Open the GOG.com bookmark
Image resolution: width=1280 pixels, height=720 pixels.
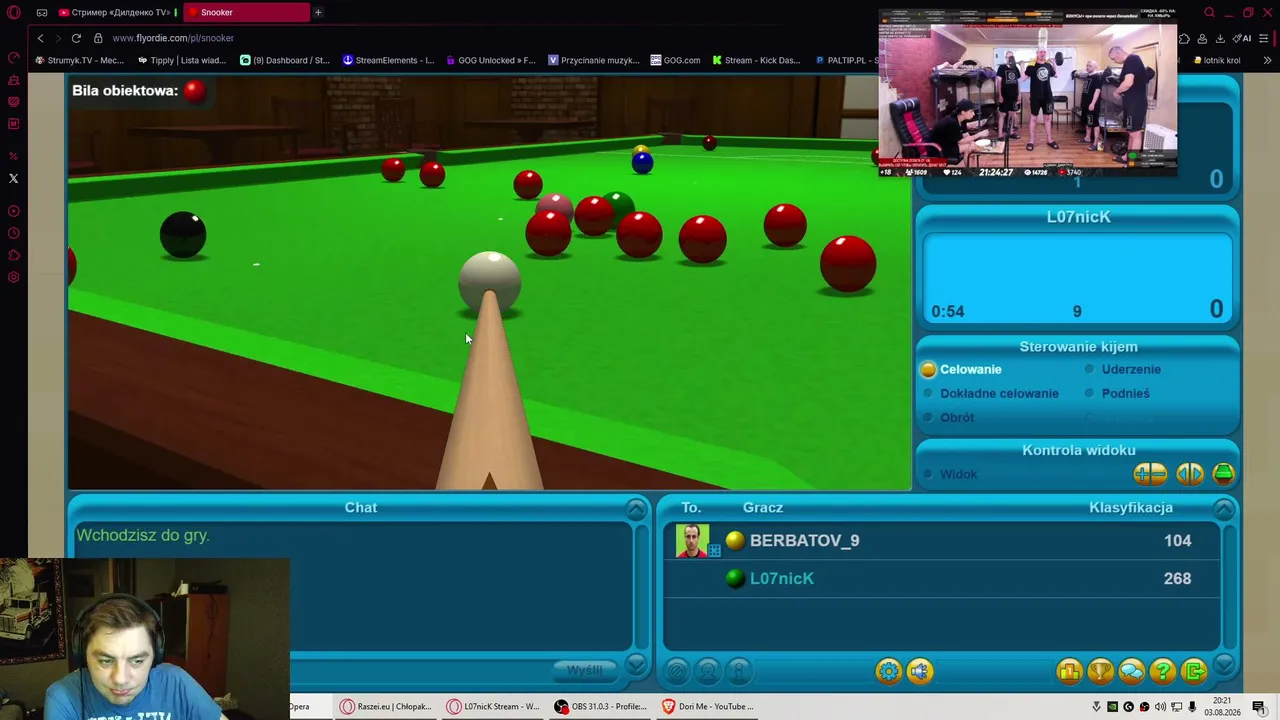coord(675,60)
